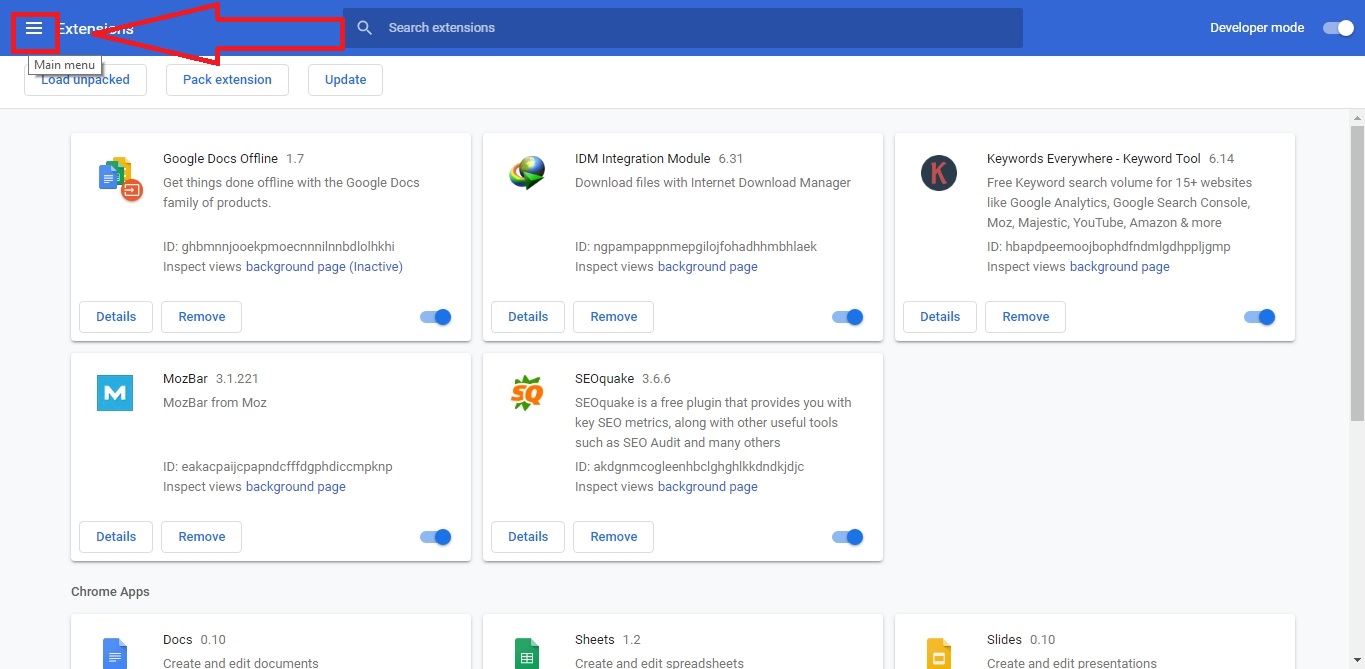Turn off the MozBar extension
Image resolution: width=1365 pixels, height=669 pixels.
click(x=436, y=537)
